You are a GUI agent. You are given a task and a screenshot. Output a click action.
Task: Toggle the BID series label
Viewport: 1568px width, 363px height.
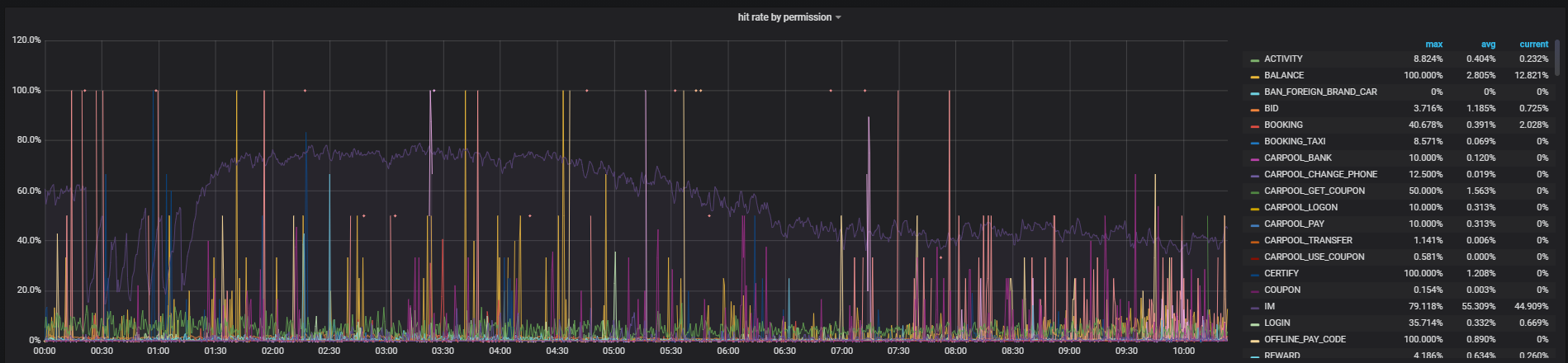[1272, 108]
